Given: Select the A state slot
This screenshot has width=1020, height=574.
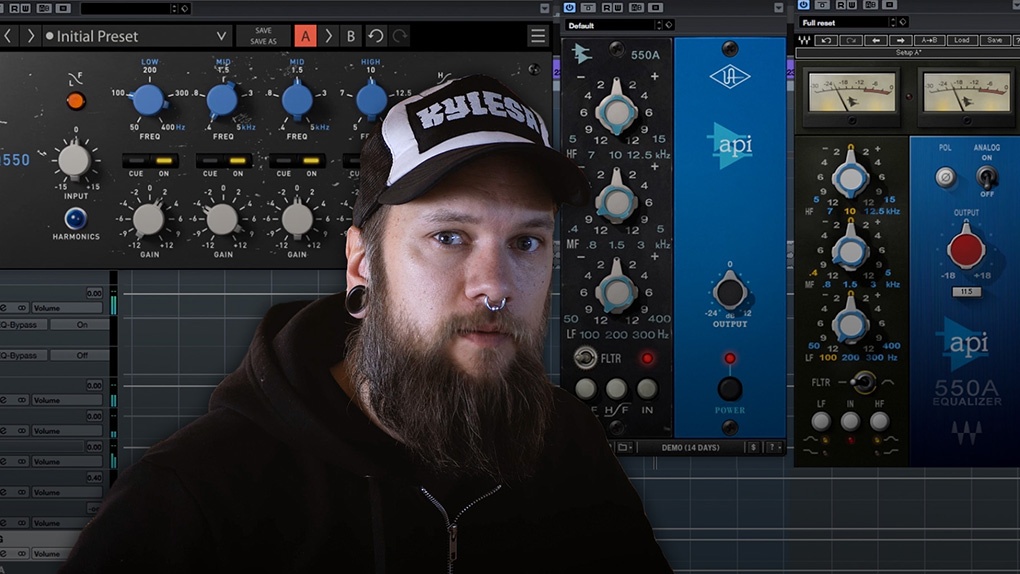Looking at the screenshot, I should (x=305, y=36).
